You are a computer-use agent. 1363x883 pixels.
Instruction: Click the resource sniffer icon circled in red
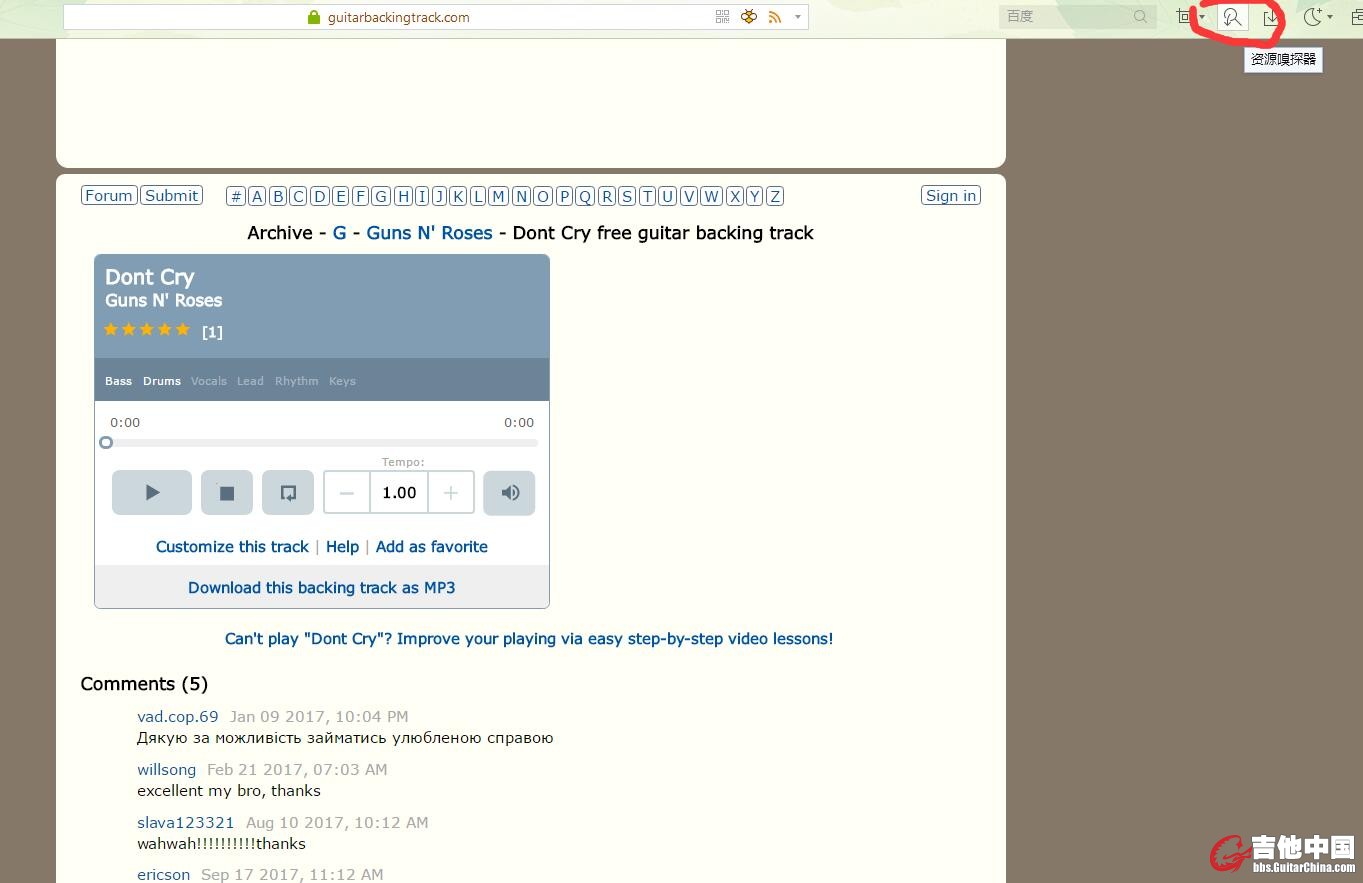1232,17
